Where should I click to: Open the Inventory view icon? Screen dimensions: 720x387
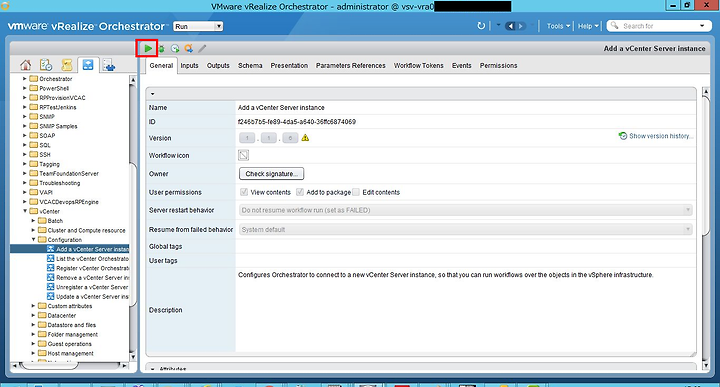pyautogui.click(x=109, y=65)
